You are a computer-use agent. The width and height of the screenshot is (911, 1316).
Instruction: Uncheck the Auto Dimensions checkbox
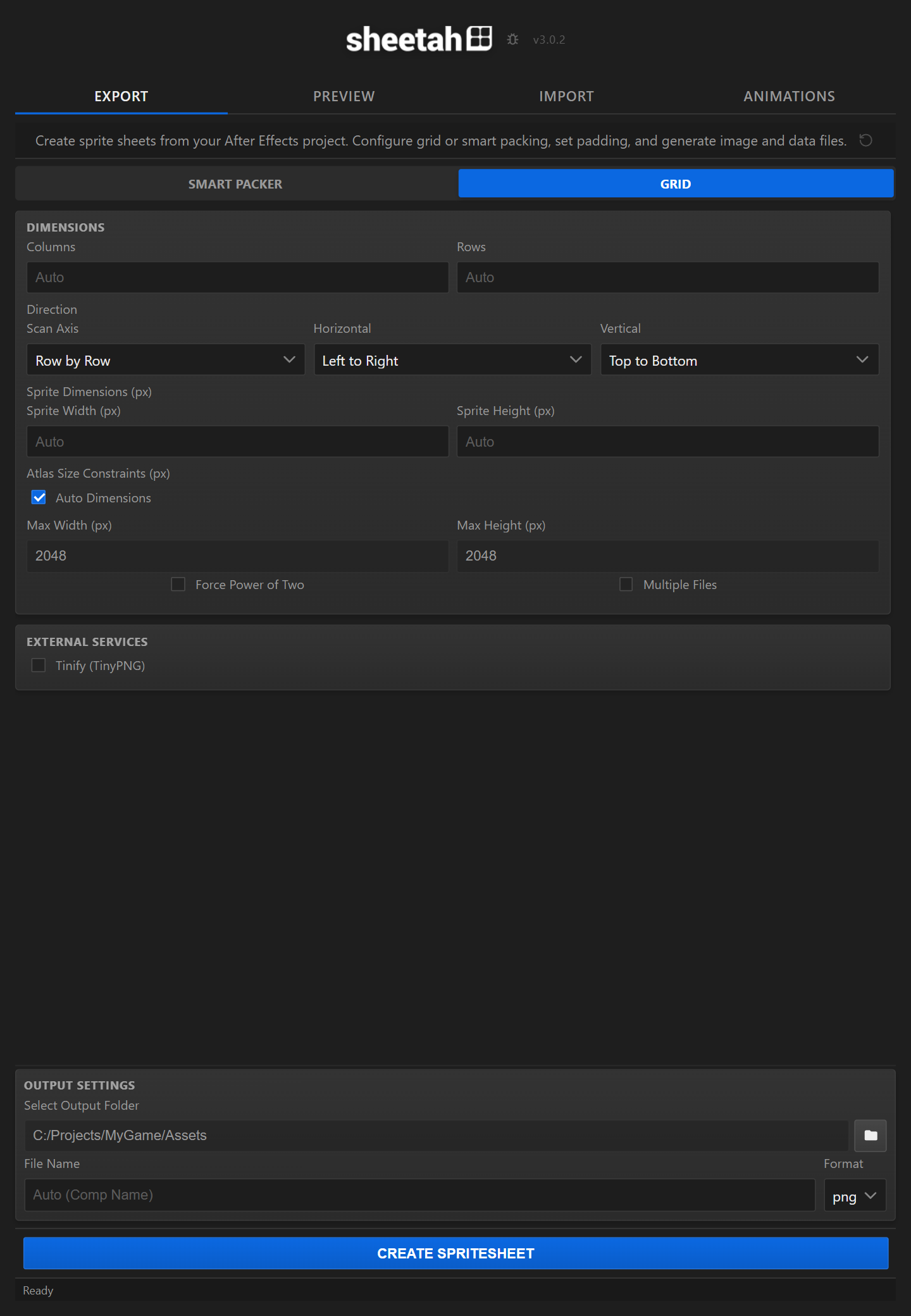pyautogui.click(x=39, y=497)
